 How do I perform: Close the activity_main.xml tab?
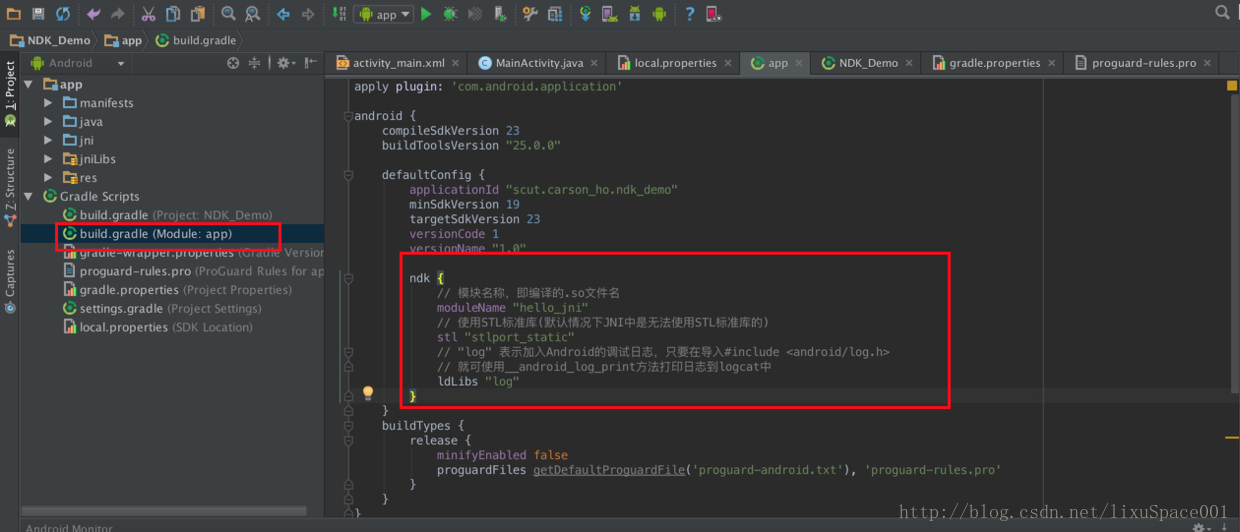point(453,63)
